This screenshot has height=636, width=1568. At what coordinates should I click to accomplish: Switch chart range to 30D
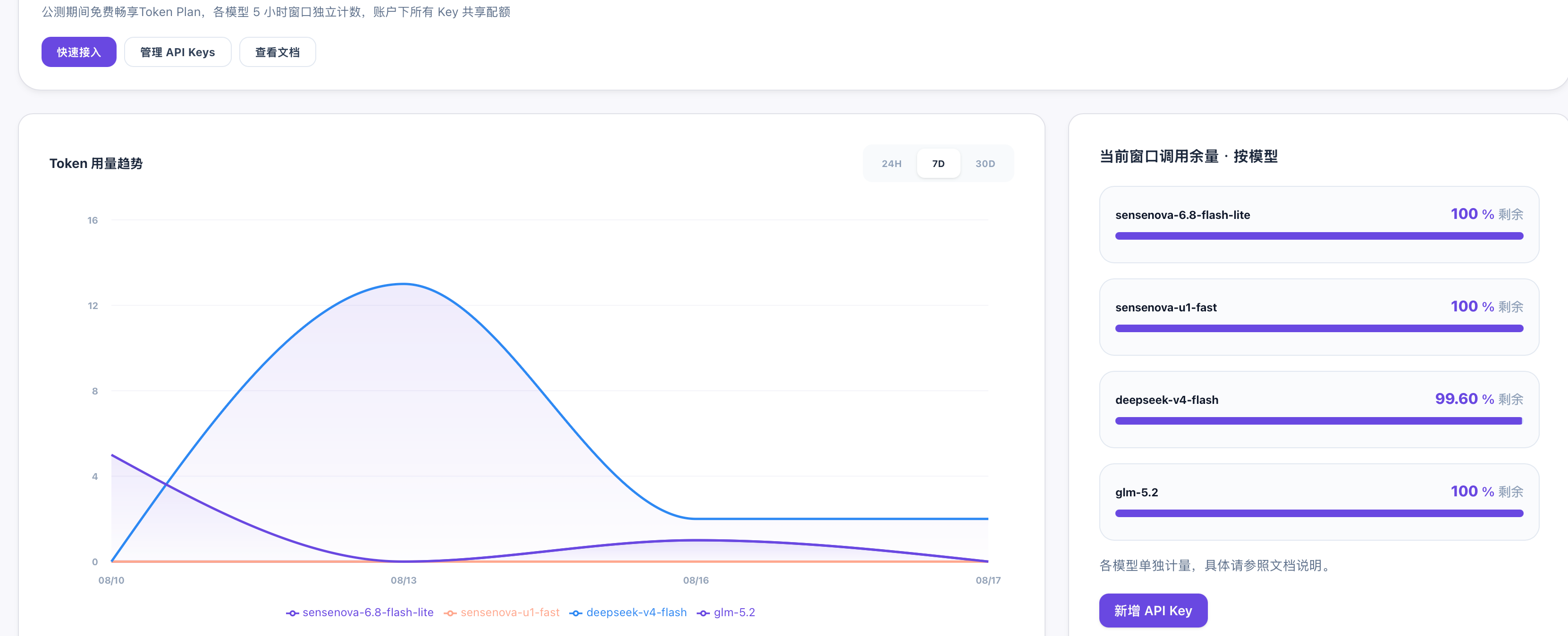pyautogui.click(x=986, y=164)
